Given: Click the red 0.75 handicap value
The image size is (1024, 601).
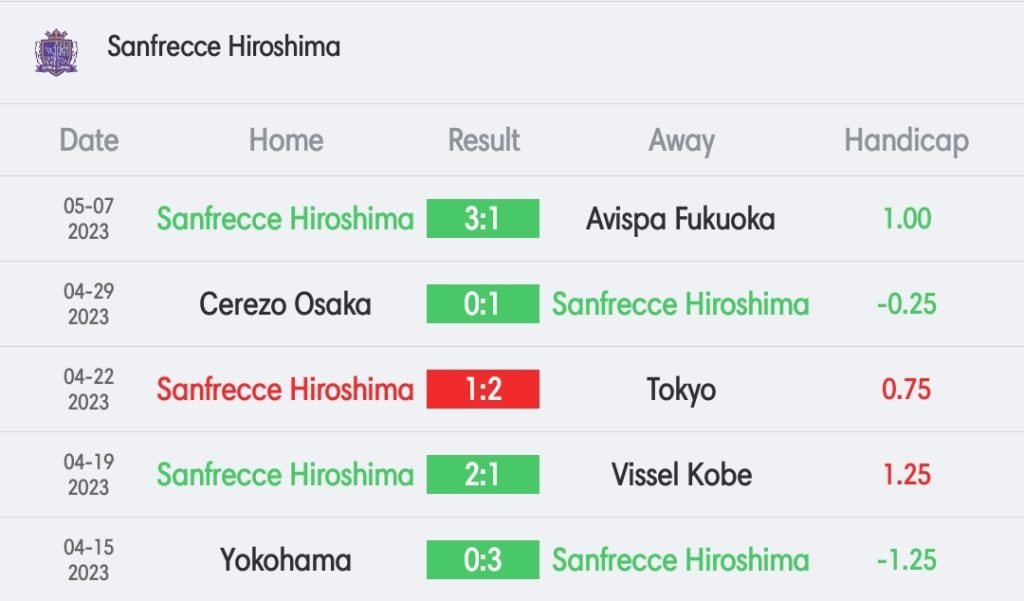Looking at the screenshot, I should tap(906, 389).
